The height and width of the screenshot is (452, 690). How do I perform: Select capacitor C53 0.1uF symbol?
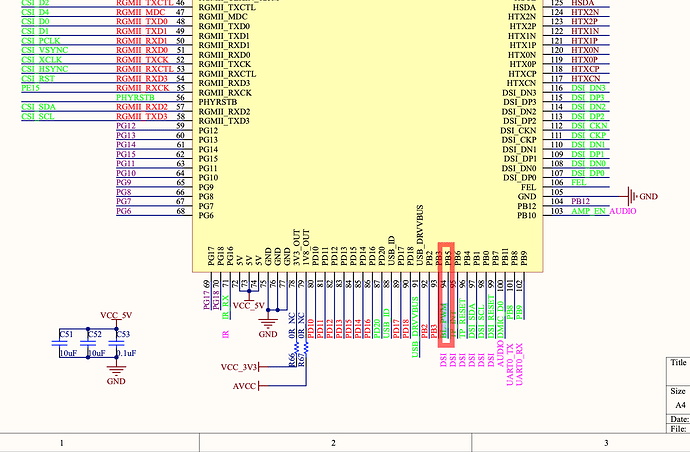pyautogui.click(x=116, y=344)
